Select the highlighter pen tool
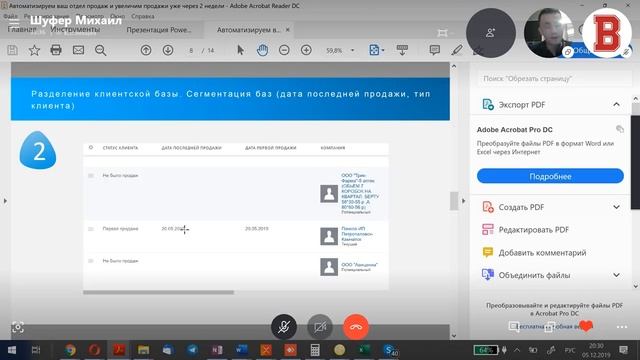The image size is (640, 360). pos(457,50)
